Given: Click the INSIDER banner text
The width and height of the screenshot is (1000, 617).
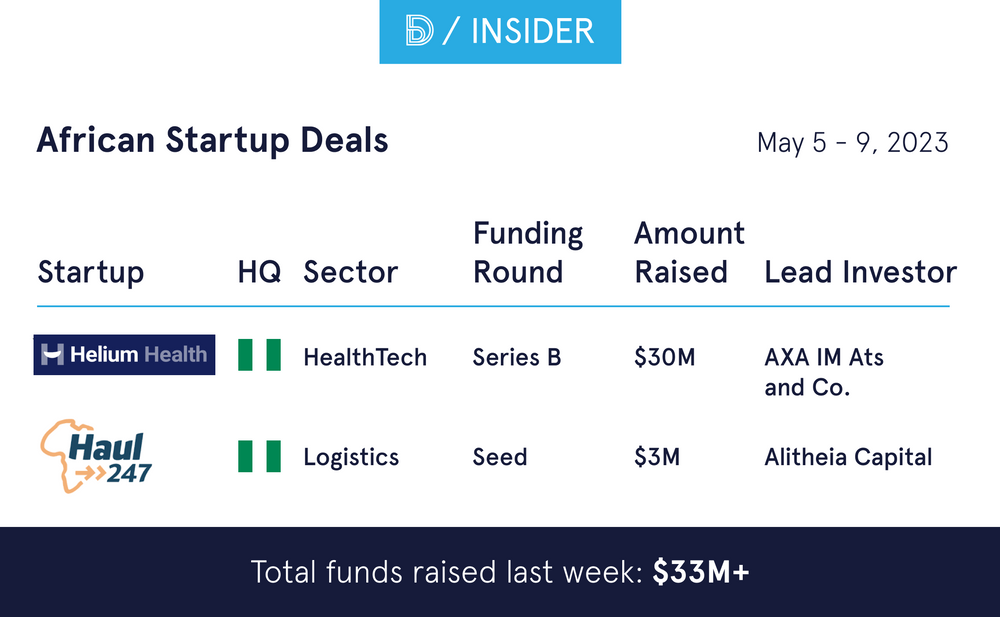Looking at the screenshot, I should pyautogui.click(x=531, y=30).
